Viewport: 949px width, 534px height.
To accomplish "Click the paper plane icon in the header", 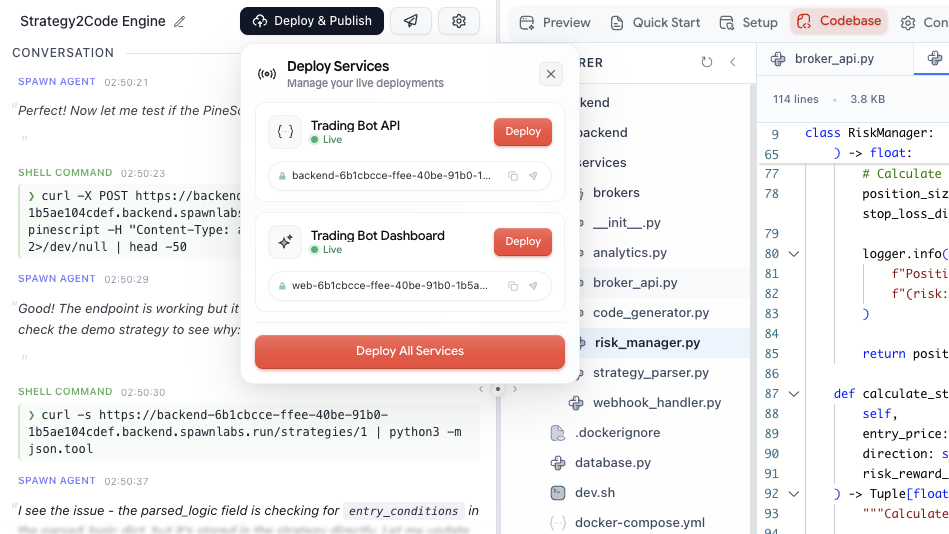I will [x=411, y=21].
